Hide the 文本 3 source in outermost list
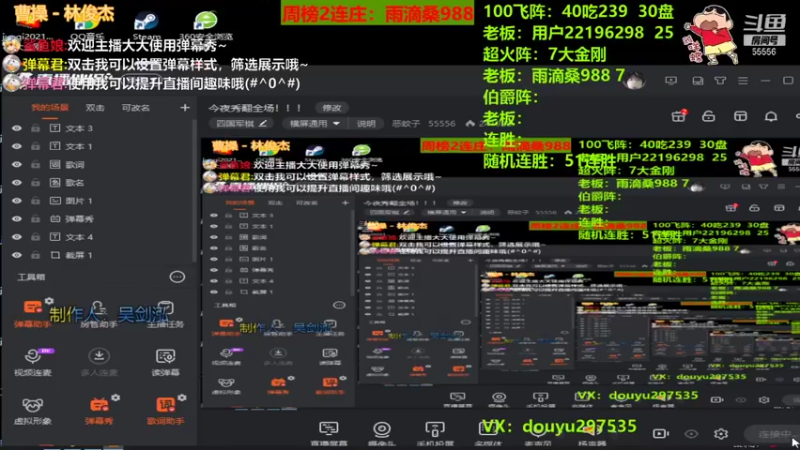Image resolution: width=800 pixels, height=450 pixels. 17,128
